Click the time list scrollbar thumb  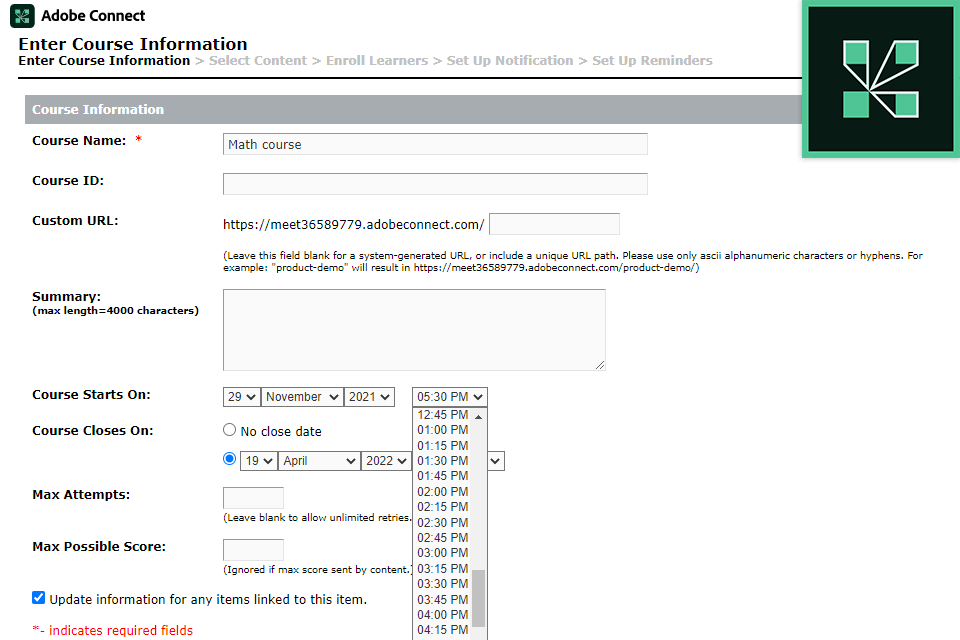coord(479,598)
